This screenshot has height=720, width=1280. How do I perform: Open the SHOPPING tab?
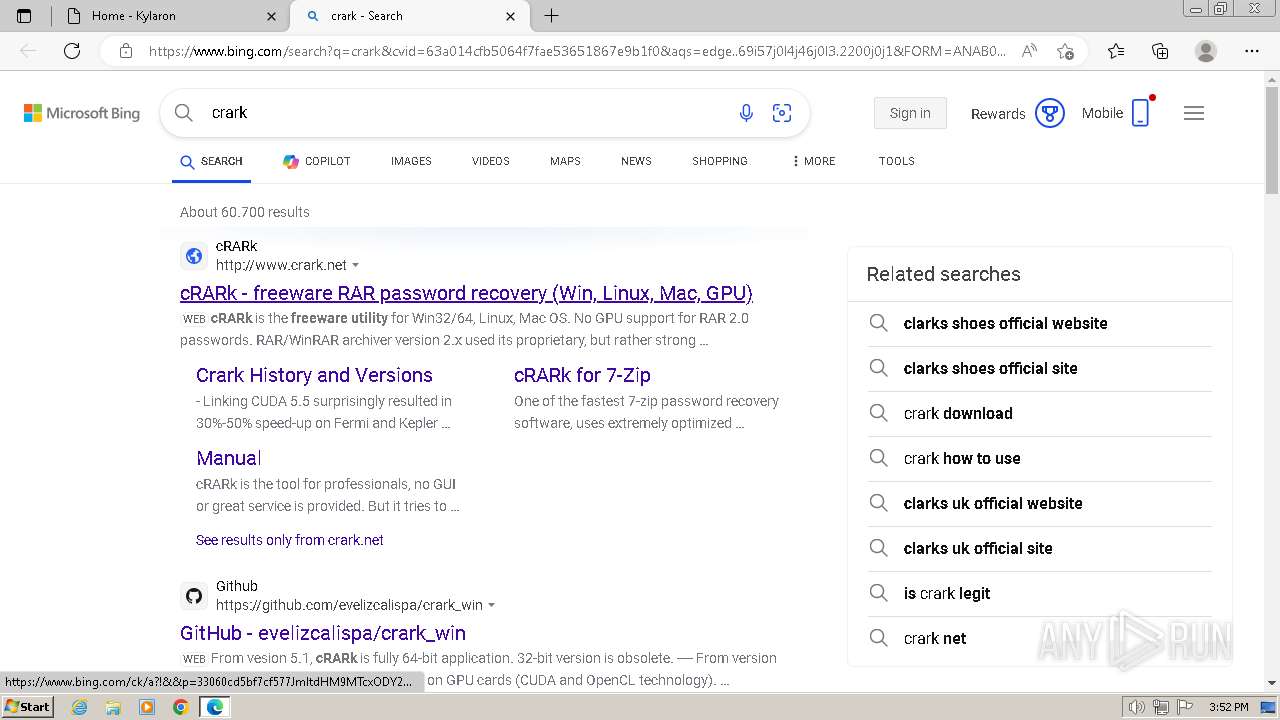[720, 161]
